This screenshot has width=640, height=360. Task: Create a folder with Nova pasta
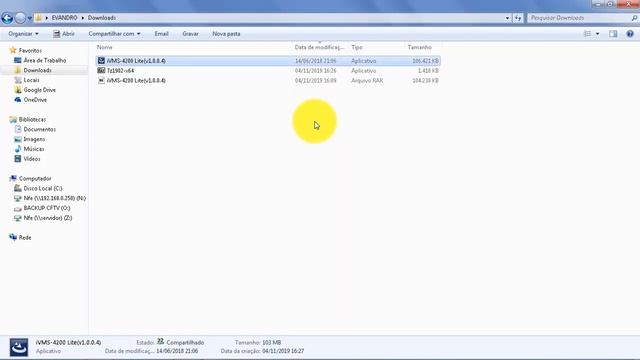tap(226, 34)
